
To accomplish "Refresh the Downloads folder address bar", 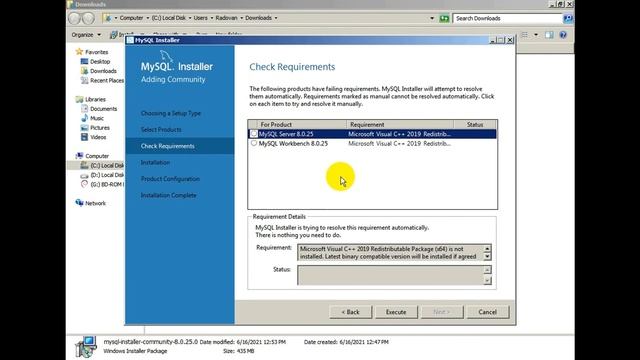I will [444, 18].
